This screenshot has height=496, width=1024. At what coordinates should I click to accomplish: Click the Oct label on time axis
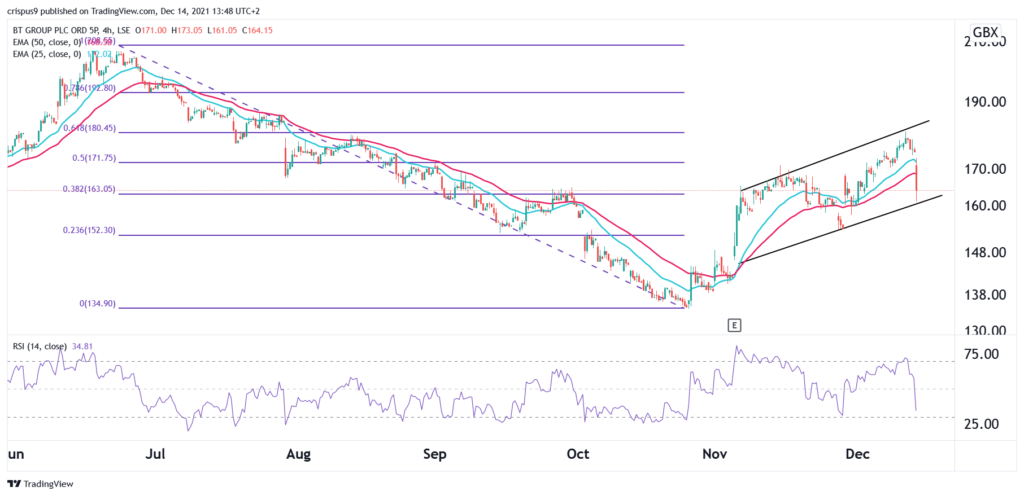click(x=579, y=455)
